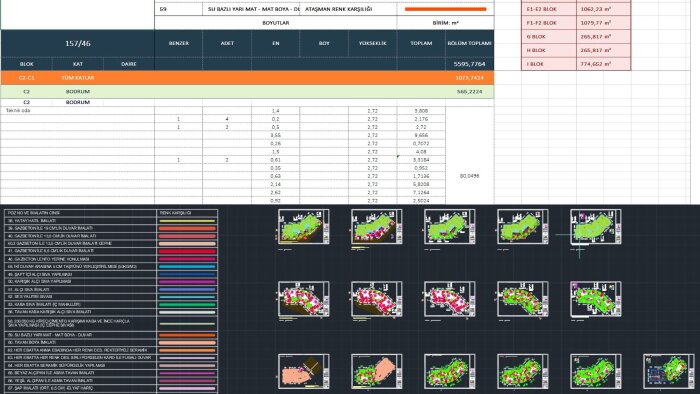Select the BÖLÜM TOPLAMI header cell

coord(470,43)
